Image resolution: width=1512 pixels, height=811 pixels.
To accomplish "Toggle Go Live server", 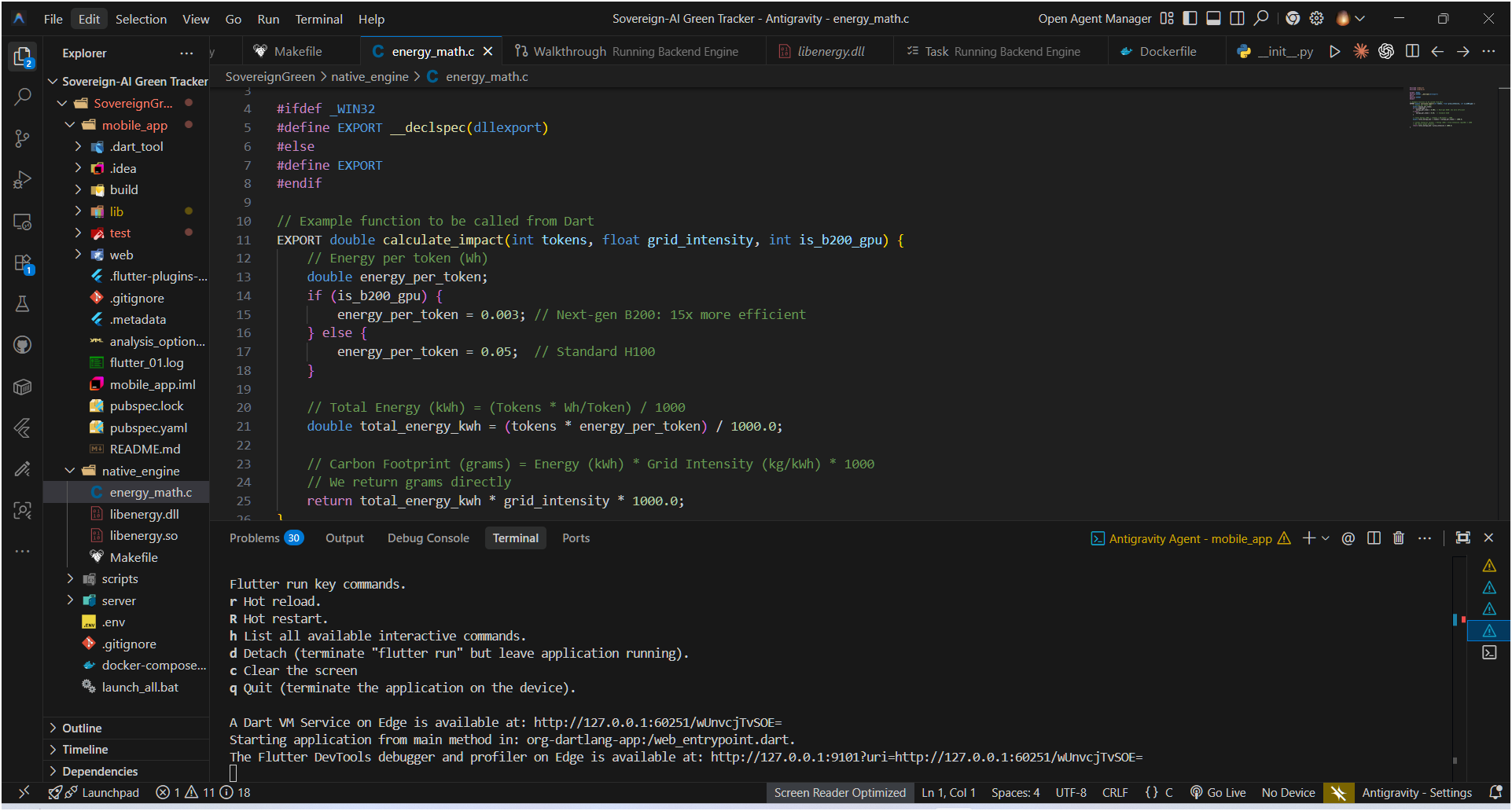I will [1218, 793].
